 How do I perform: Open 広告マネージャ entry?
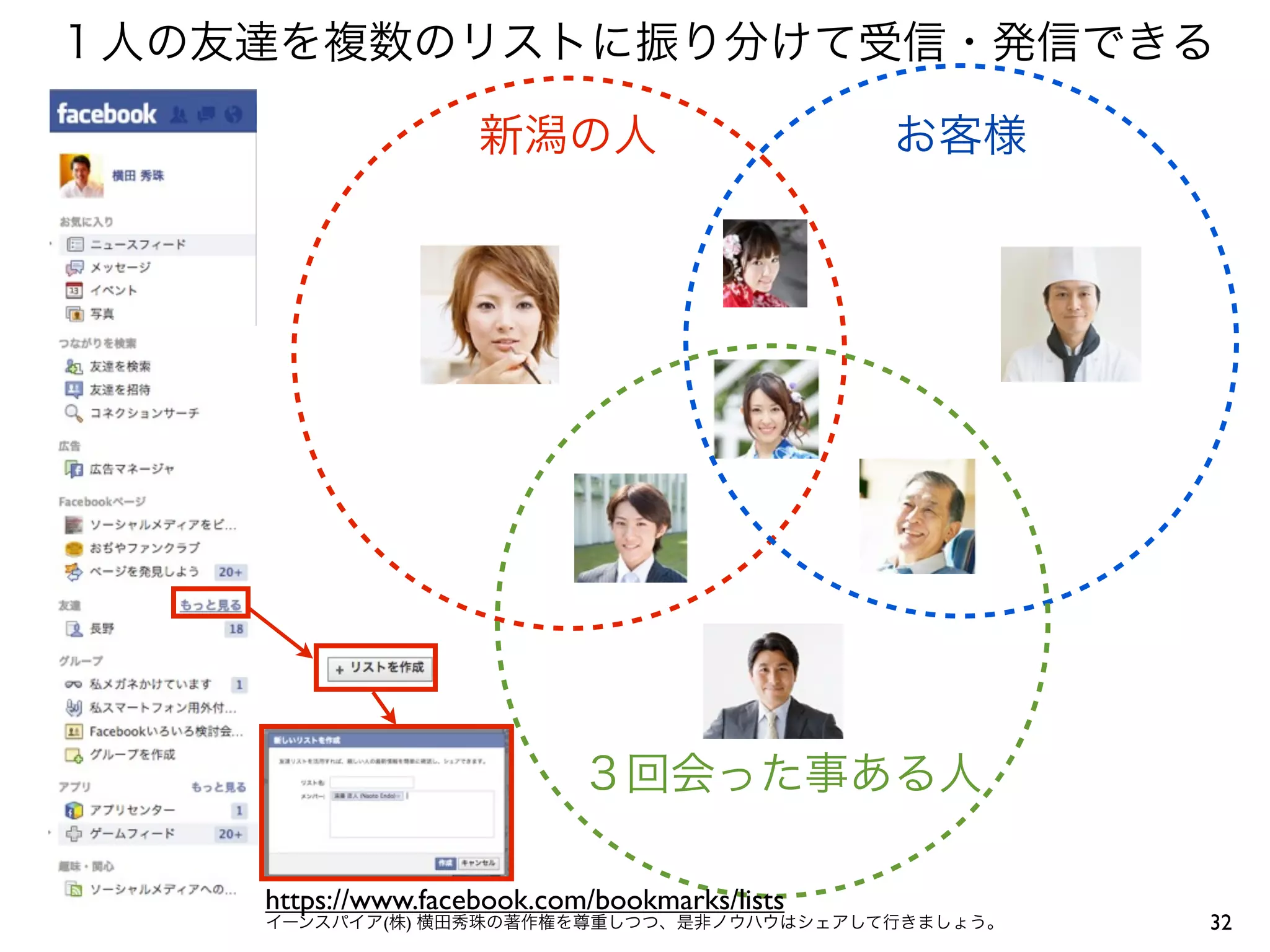click(x=132, y=469)
